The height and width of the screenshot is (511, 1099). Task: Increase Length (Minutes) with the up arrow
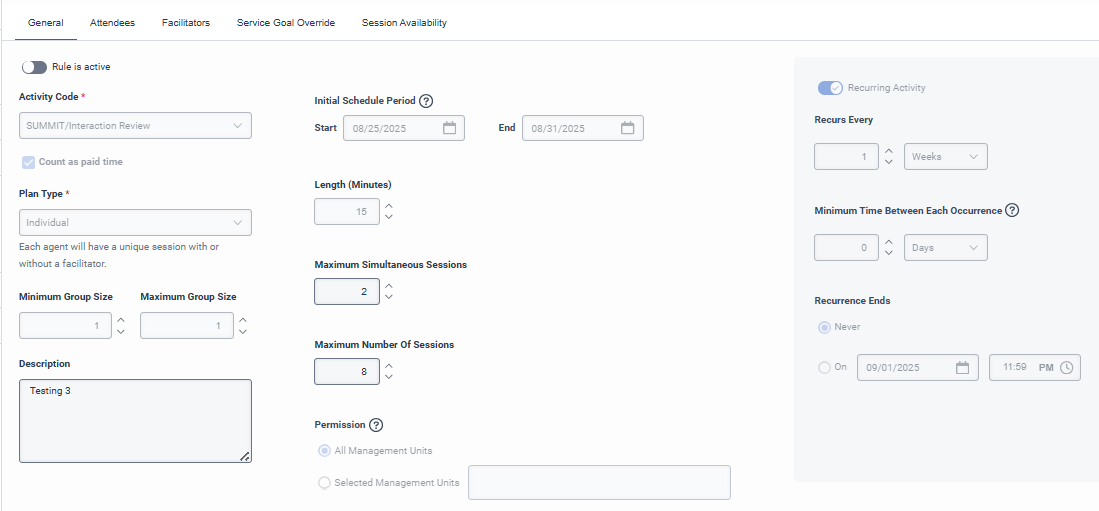(x=389, y=206)
